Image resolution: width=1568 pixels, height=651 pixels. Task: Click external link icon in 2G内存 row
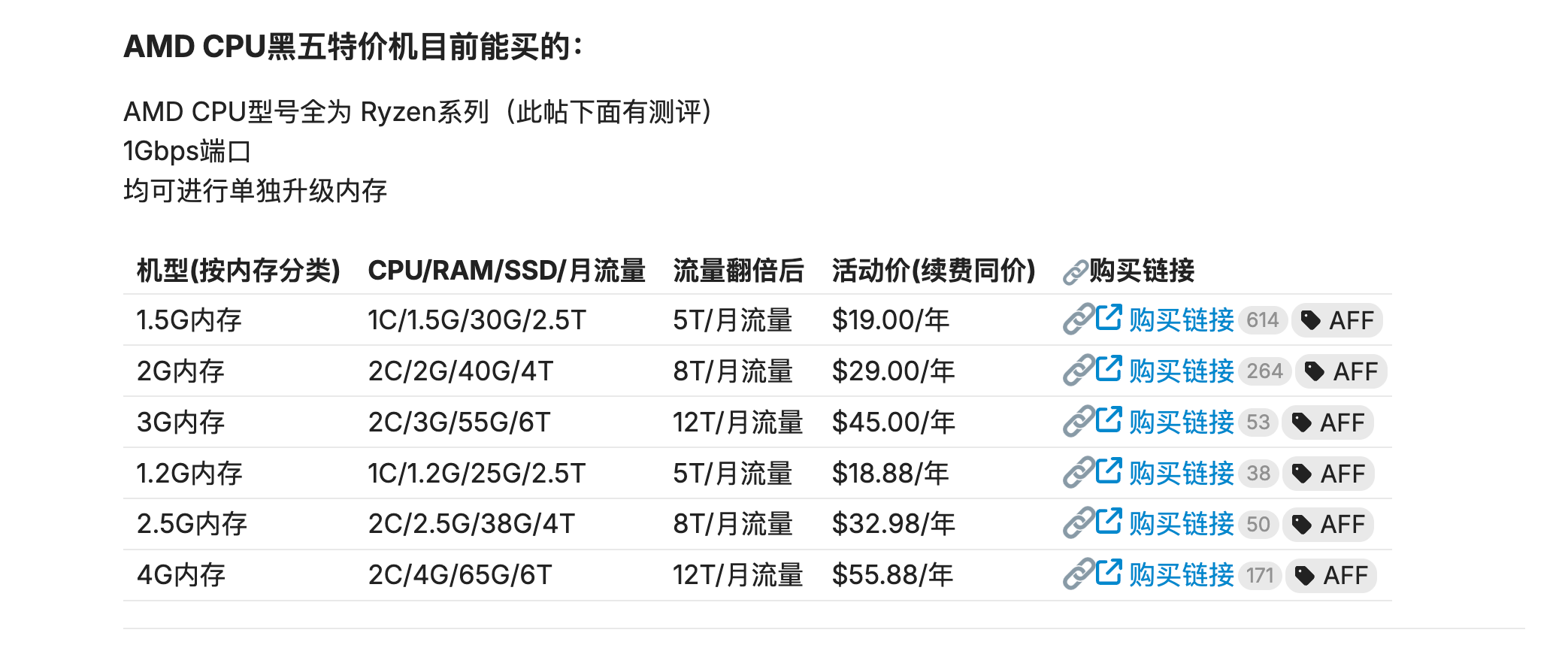click(1108, 369)
